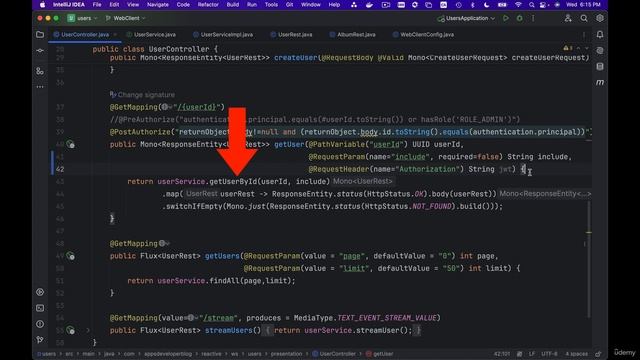
Task: Run UsersApplication with the play button
Action: (x=506, y=18)
